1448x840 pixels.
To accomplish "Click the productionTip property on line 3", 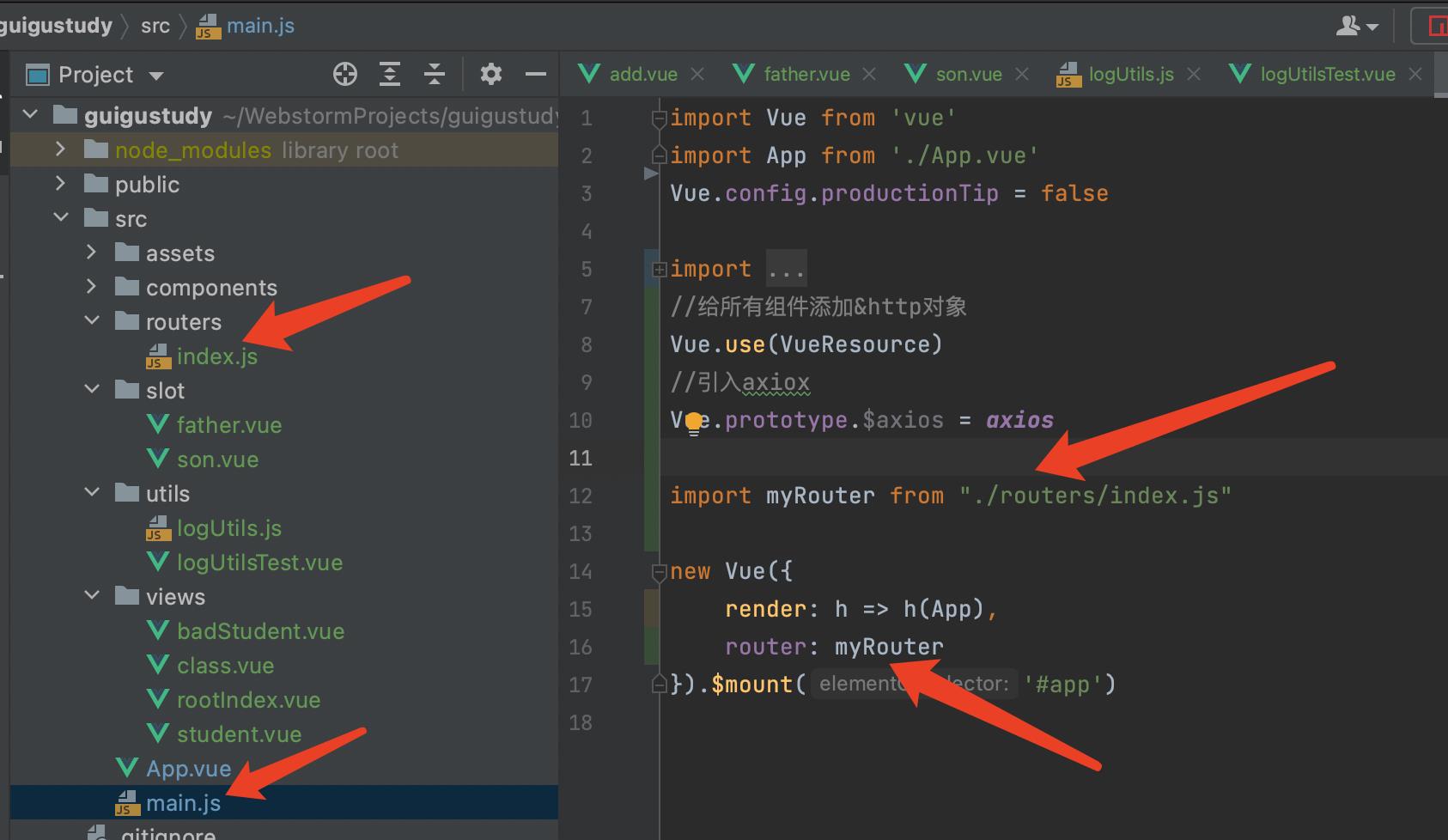I will pyautogui.click(x=910, y=193).
